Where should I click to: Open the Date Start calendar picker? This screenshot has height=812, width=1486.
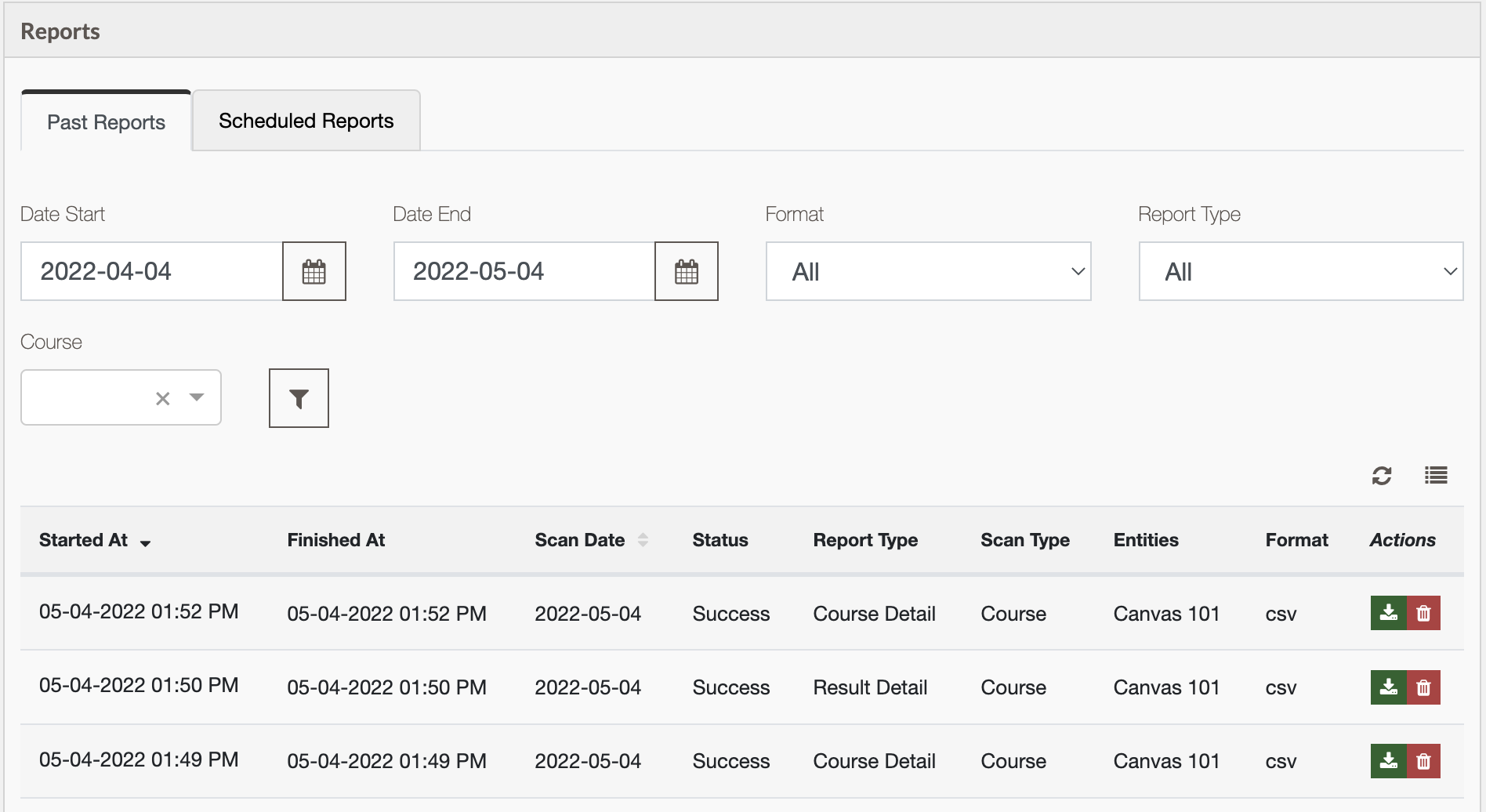coord(314,271)
